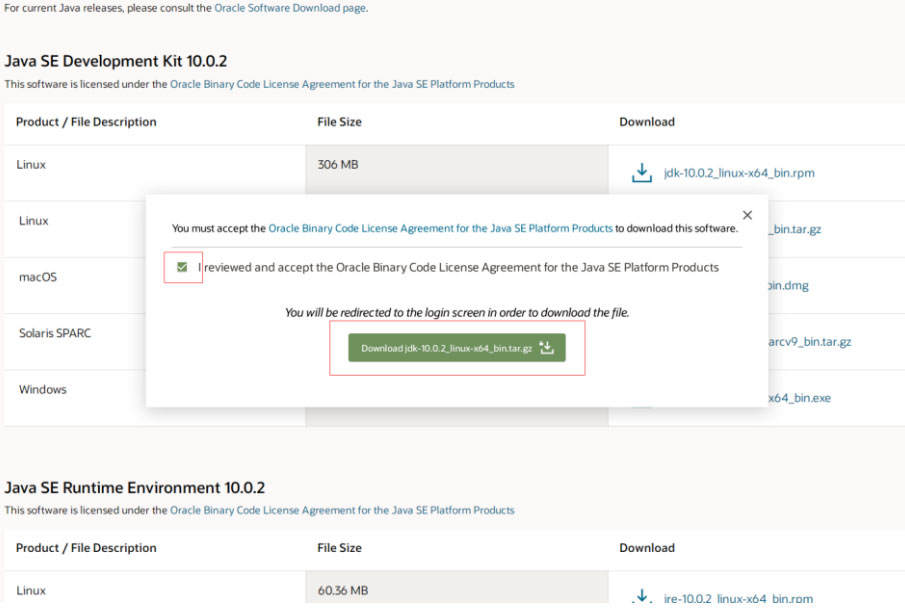905x612 pixels.
Task: Open license agreement link under Development Kit heading
Action: tap(342, 84)
